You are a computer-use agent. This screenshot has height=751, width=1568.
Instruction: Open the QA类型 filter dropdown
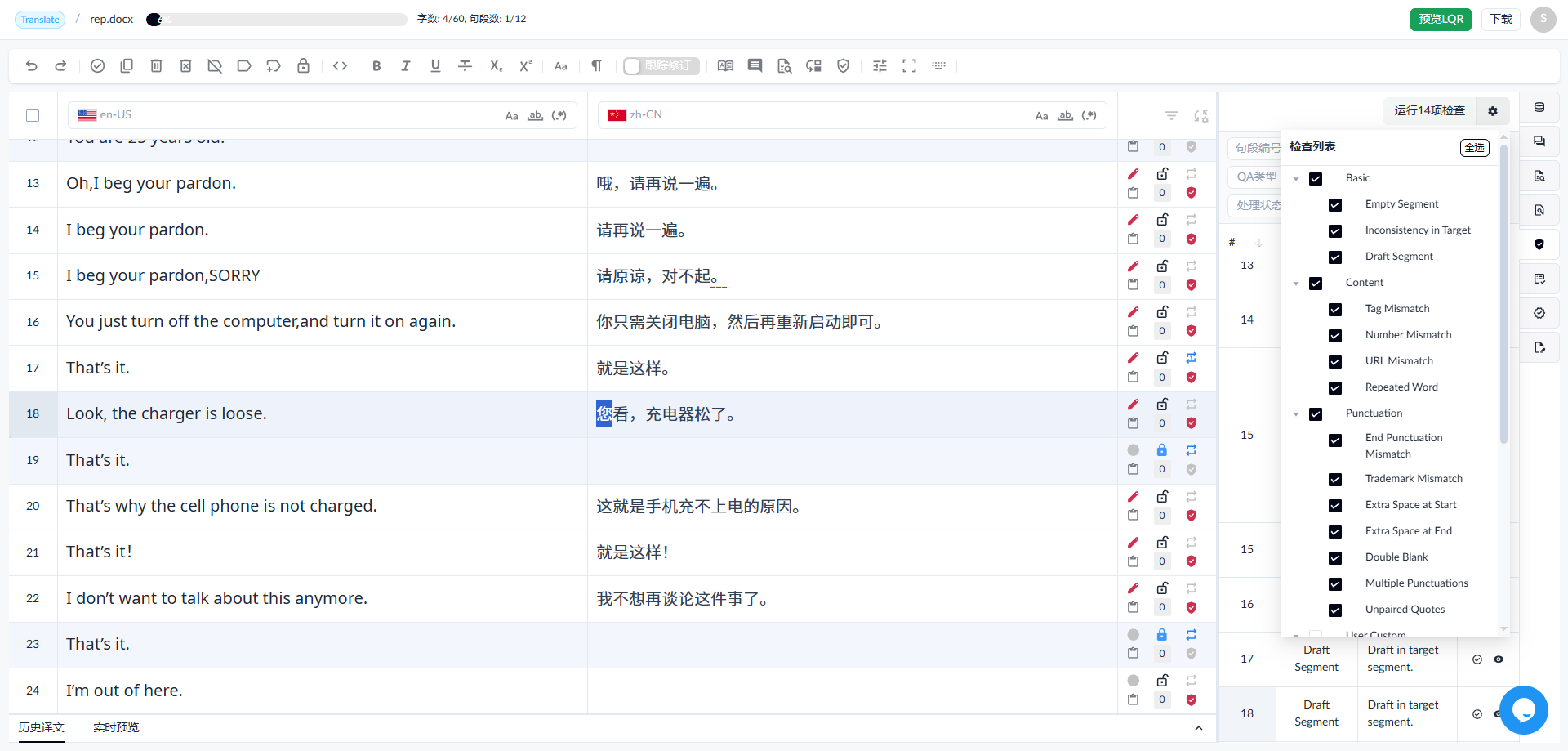1255,177
